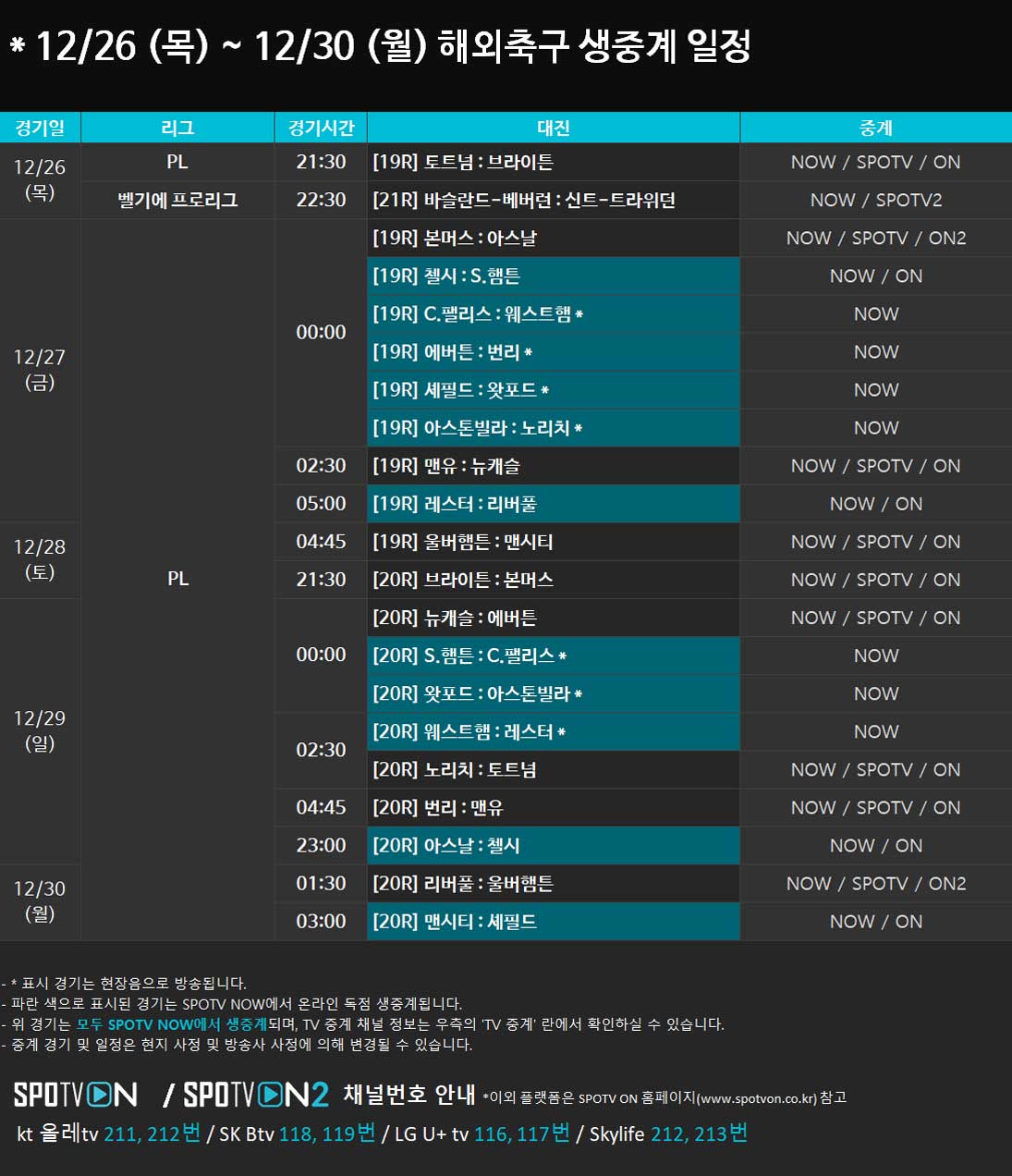Click the 경기일 column header
This screenshot has height=1176, width=1012.
pos(40,128)
